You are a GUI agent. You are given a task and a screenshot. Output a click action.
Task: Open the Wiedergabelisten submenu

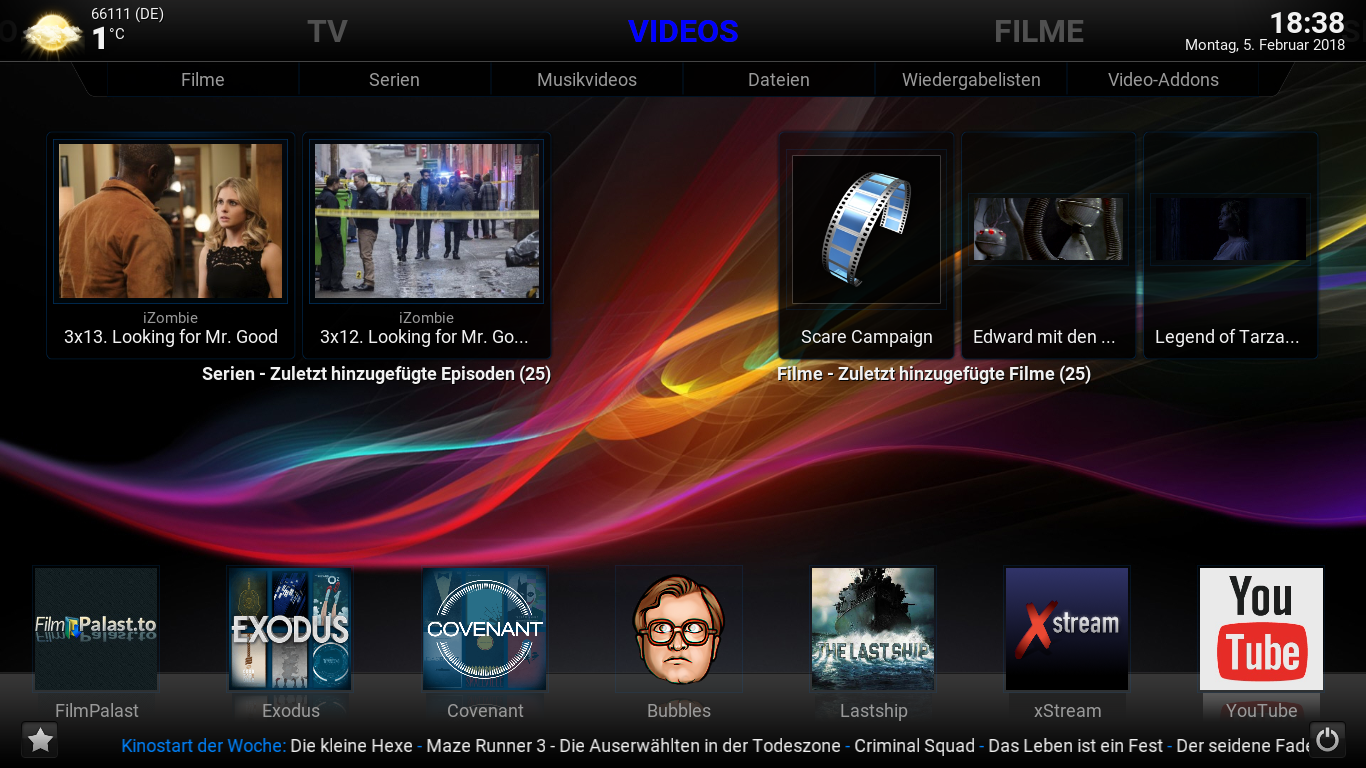[971, 80]
